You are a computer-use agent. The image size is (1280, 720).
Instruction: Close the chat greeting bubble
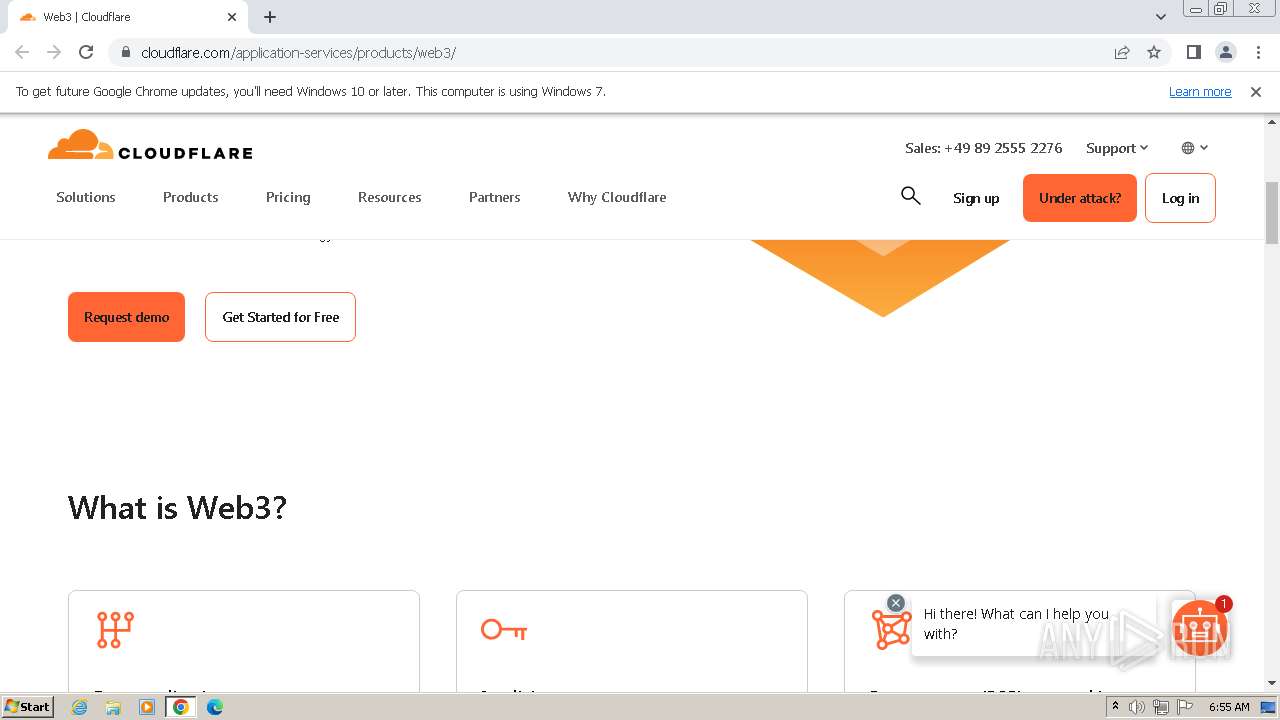click(896, 603)
